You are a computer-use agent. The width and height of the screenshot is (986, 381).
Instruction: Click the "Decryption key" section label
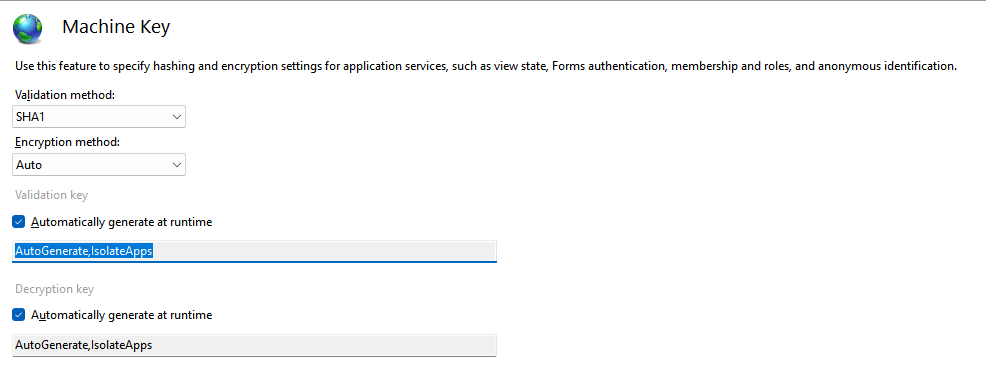[54, 289]
